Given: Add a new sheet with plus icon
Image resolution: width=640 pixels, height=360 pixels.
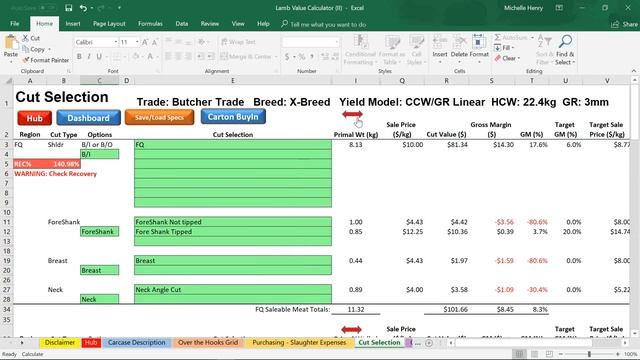Looking at the screenshot, I should (429, 343).
